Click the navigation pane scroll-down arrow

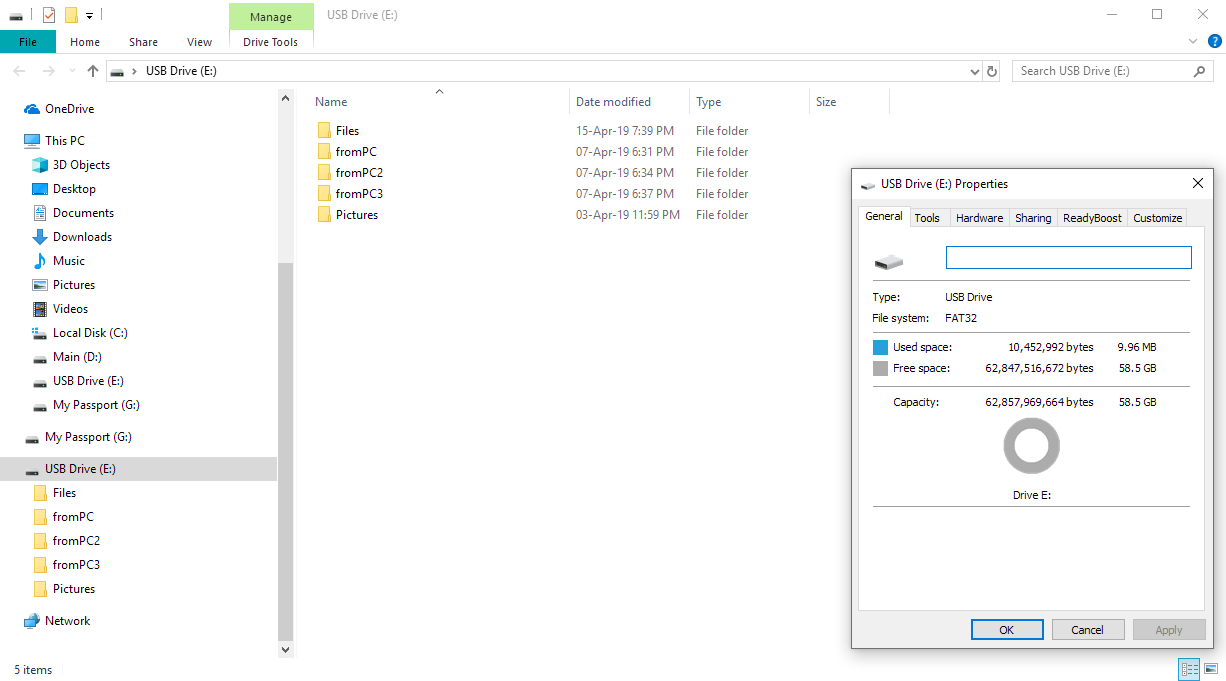[x=285, y=649]
